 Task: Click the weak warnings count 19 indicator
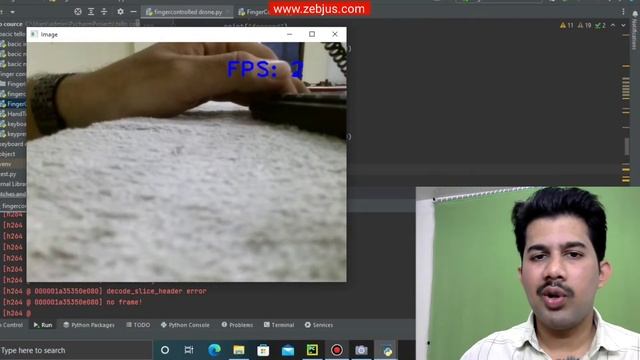pos(584,25)
